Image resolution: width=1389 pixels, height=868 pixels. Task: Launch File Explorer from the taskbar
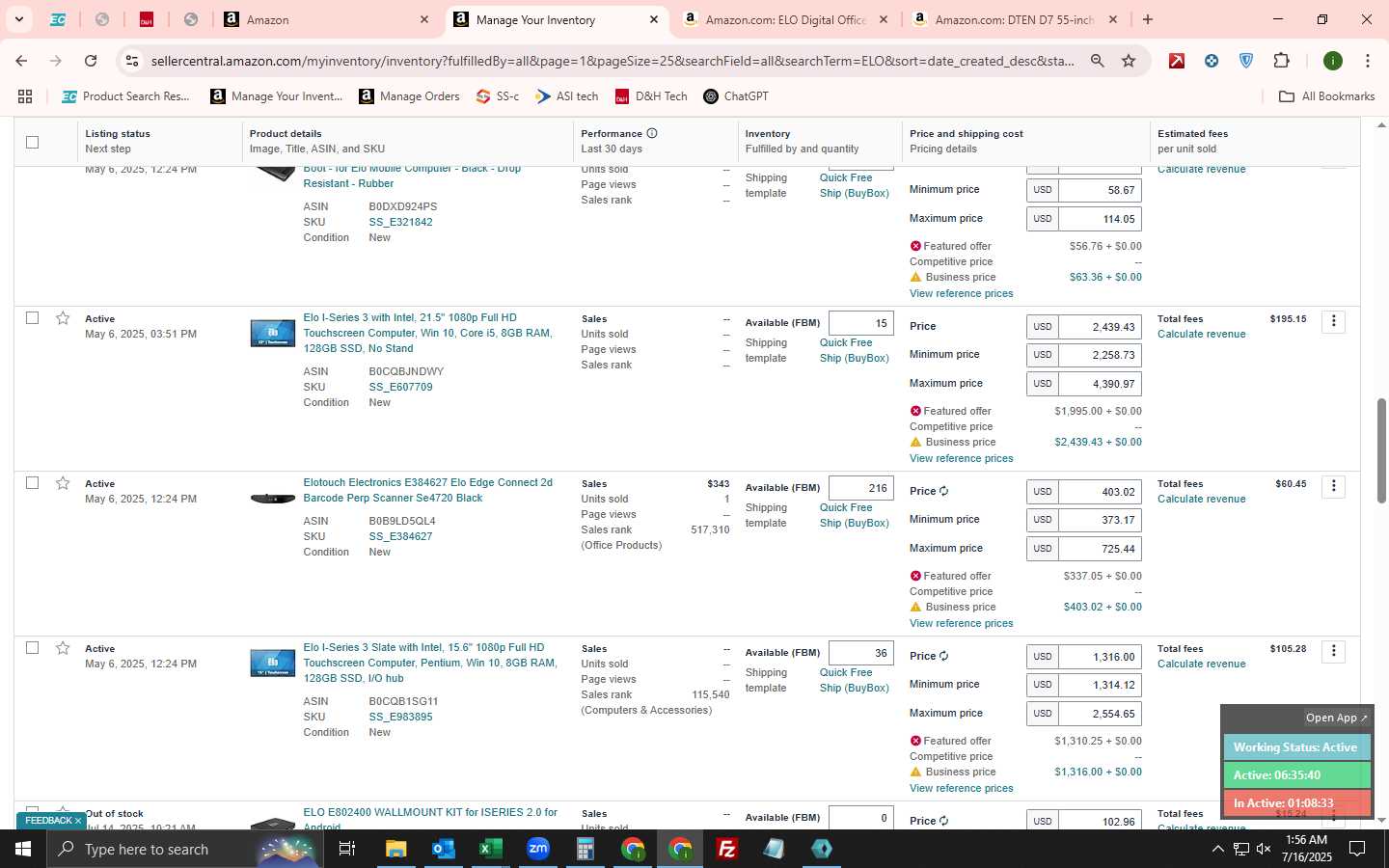point(395,849)
